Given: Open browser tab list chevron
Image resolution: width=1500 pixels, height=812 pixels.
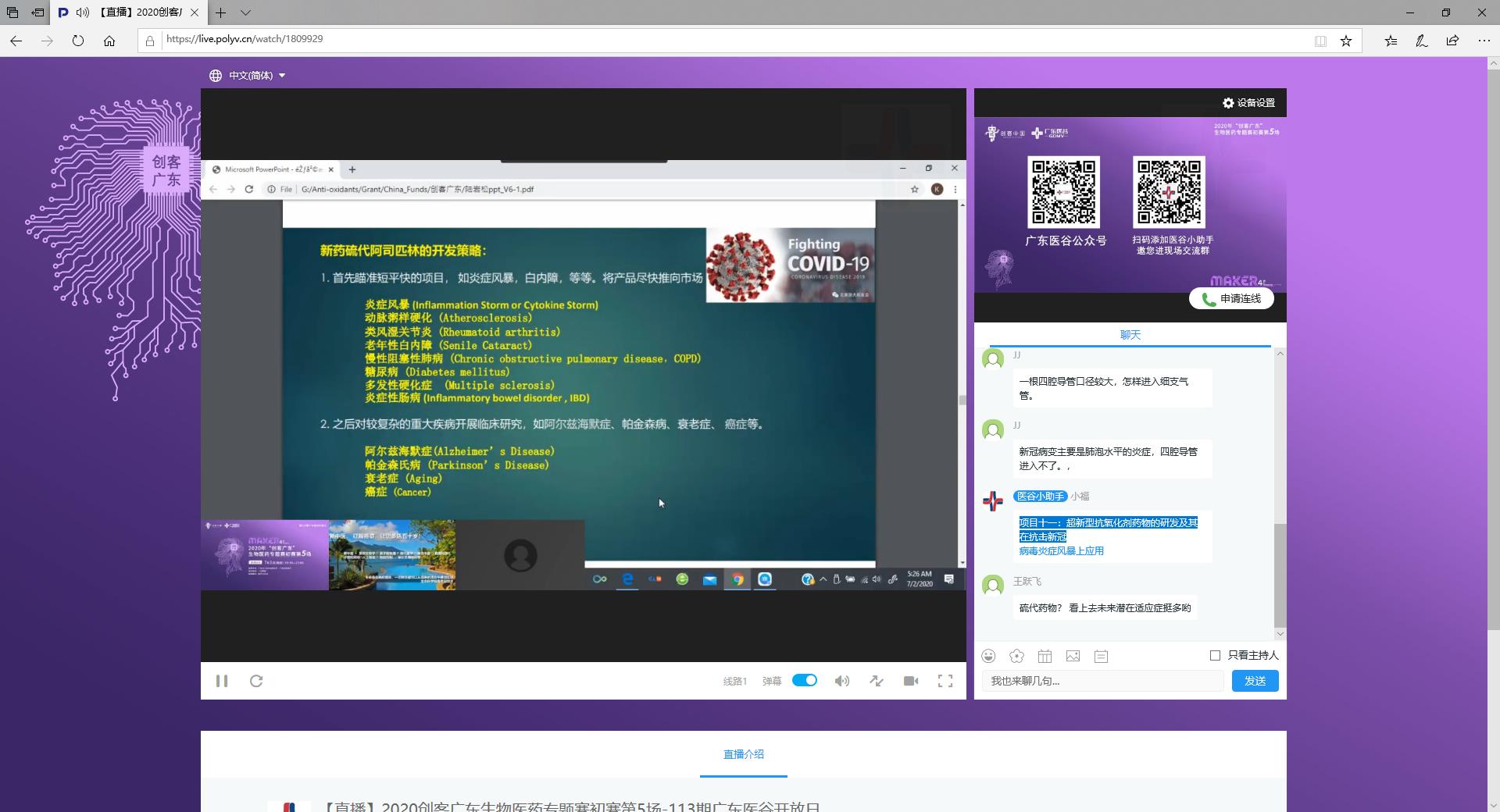Looking at the screenshot, I should [245, 12].
